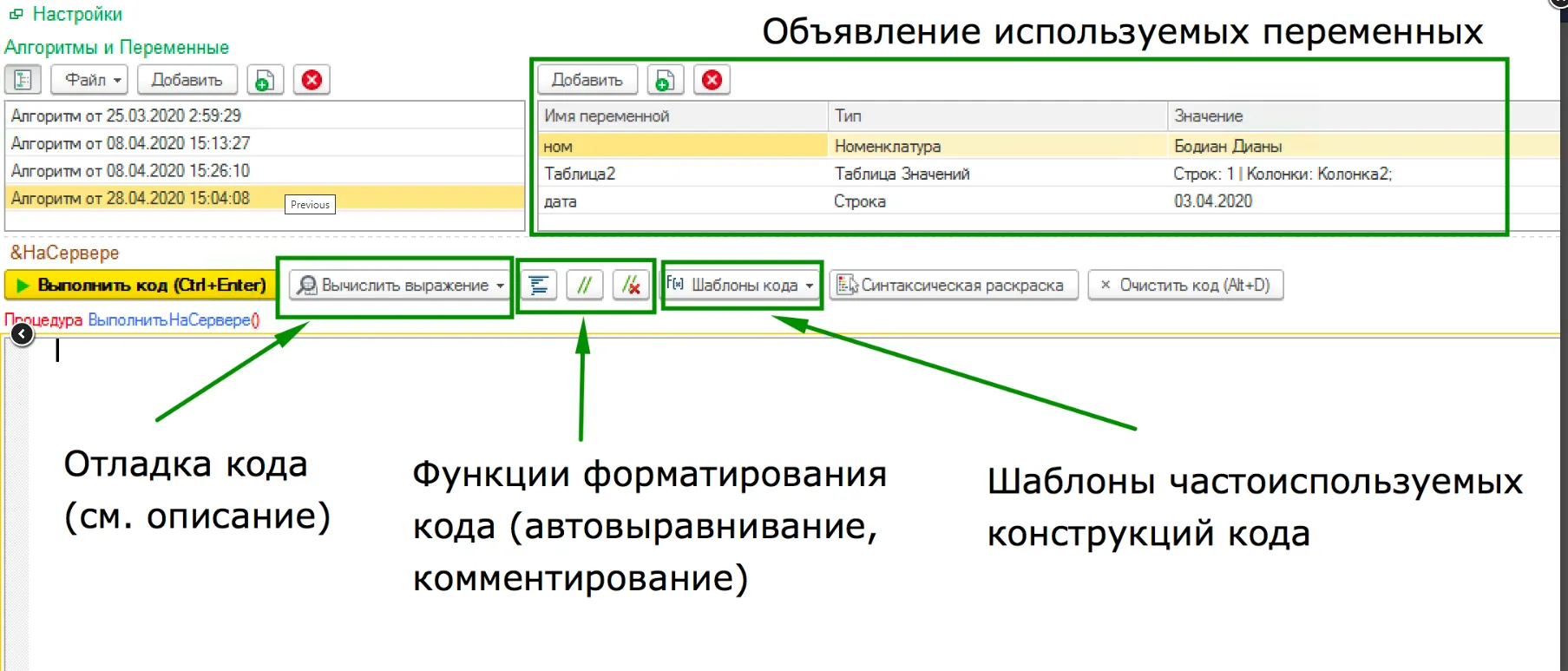Click the auto-align code formatting icon

(539, 286)
